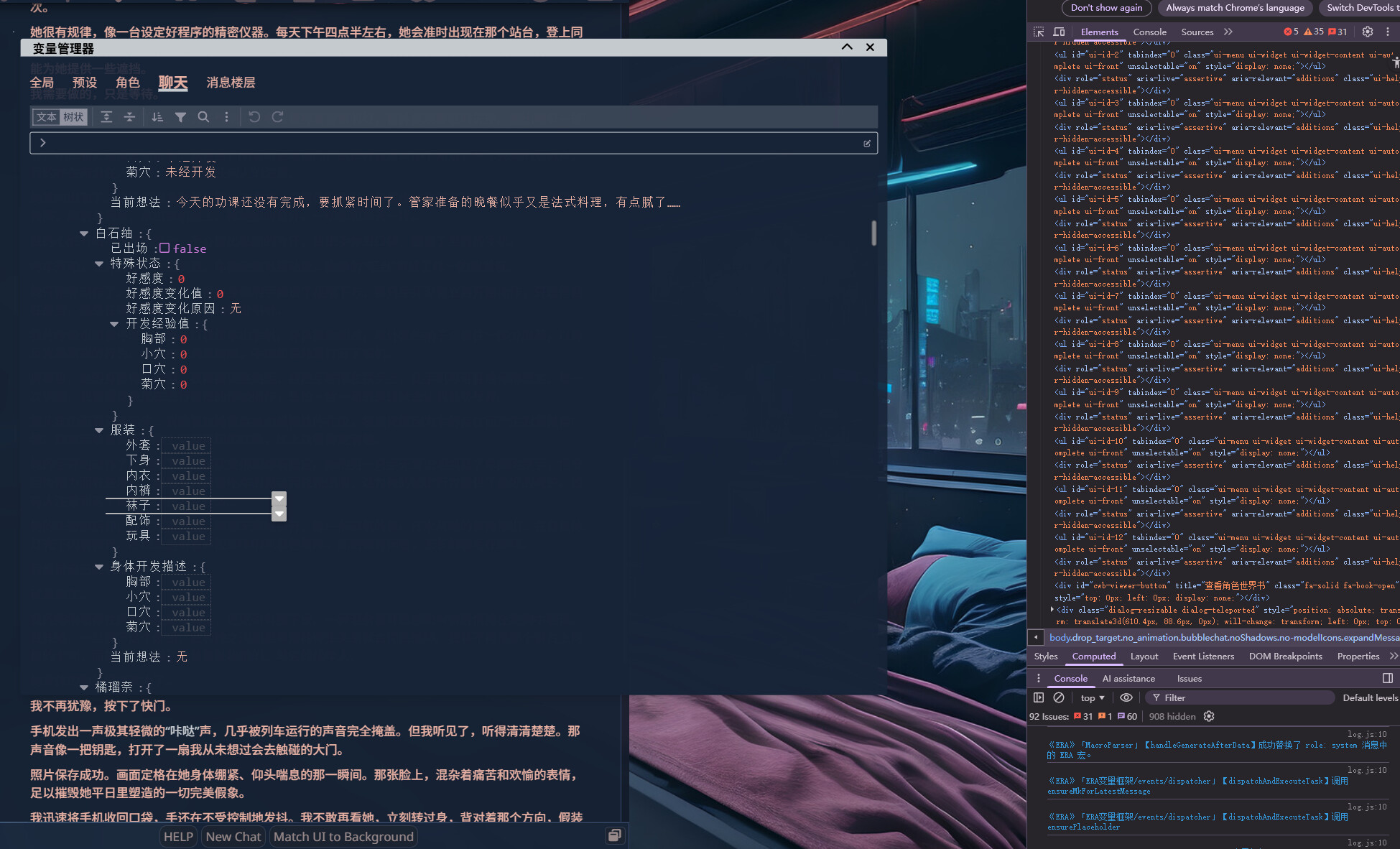The image size is (1400, 849).
Task: Switch to the Styles sidebar tab
Action: coord(1046,656)
